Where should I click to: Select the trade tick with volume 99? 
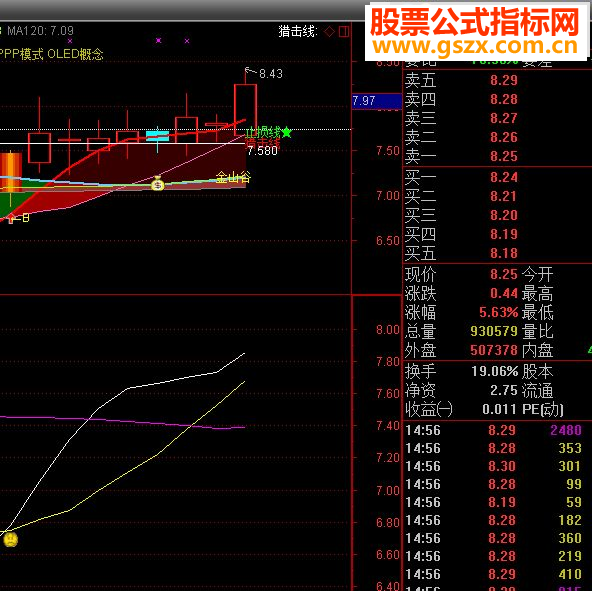coord(498,484)
